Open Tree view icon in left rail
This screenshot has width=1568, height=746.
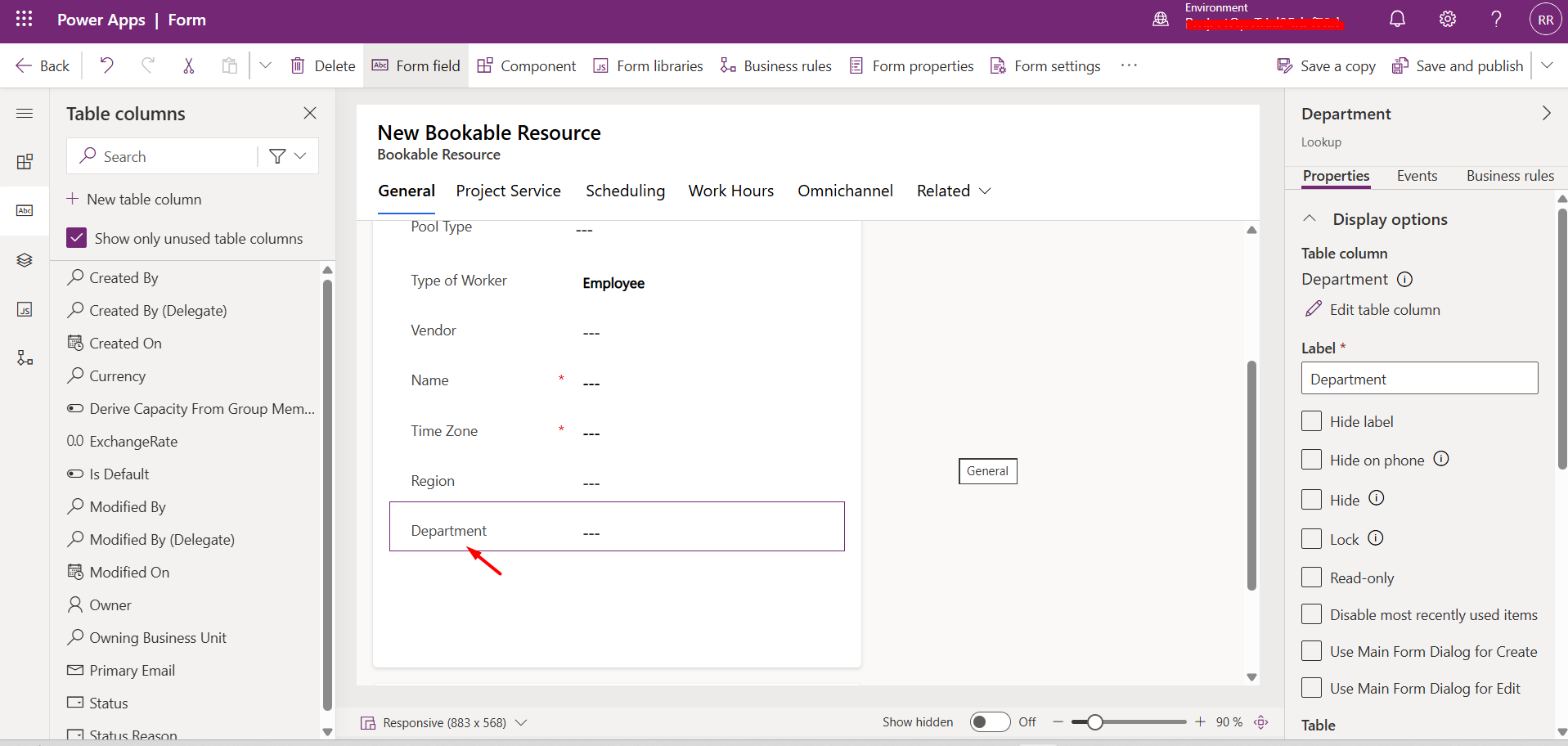(25, 260)
